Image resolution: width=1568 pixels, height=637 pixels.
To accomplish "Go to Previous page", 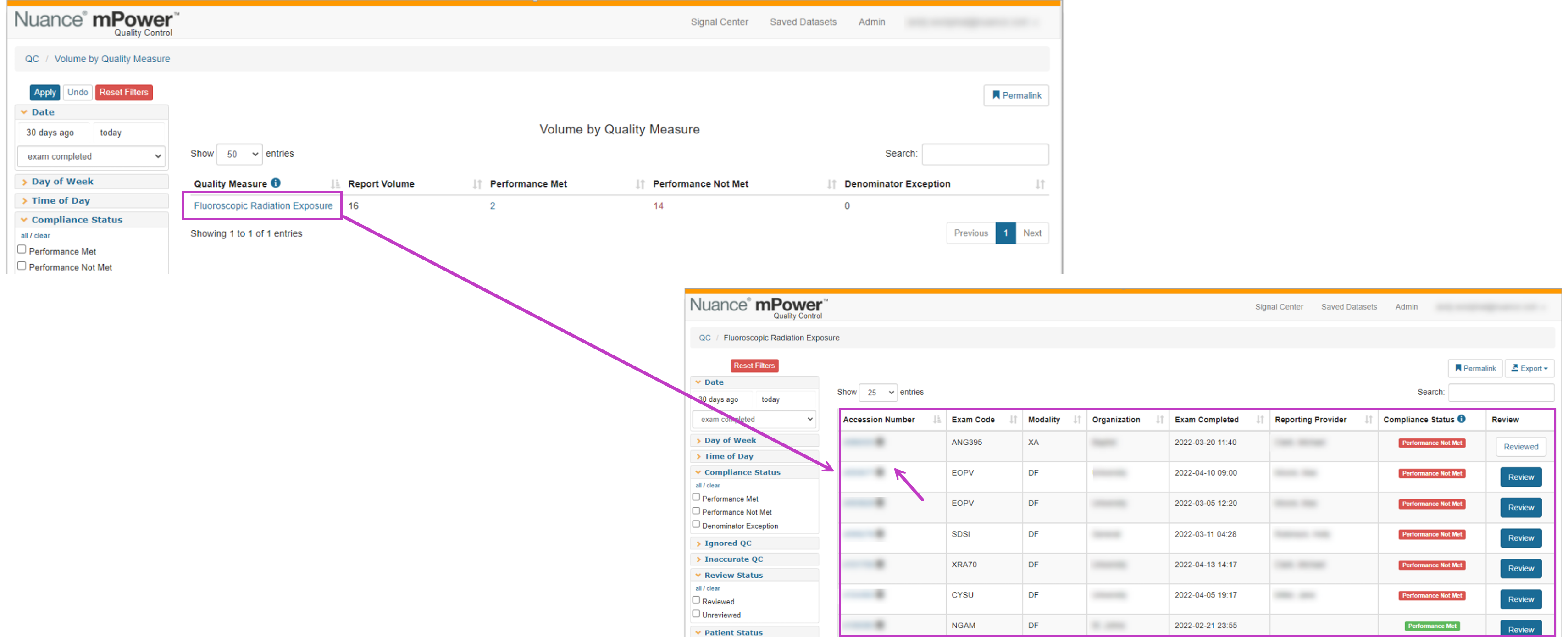I will 971,233.
